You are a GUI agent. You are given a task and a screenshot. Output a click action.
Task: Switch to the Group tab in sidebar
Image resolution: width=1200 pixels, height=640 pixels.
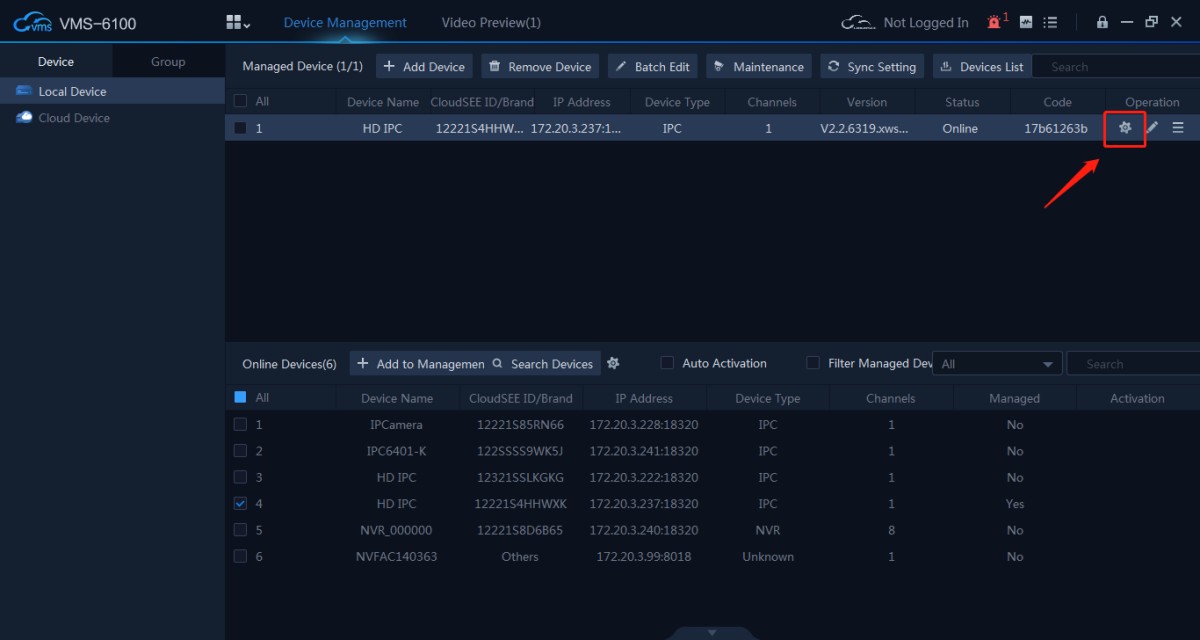coord(168,62)
